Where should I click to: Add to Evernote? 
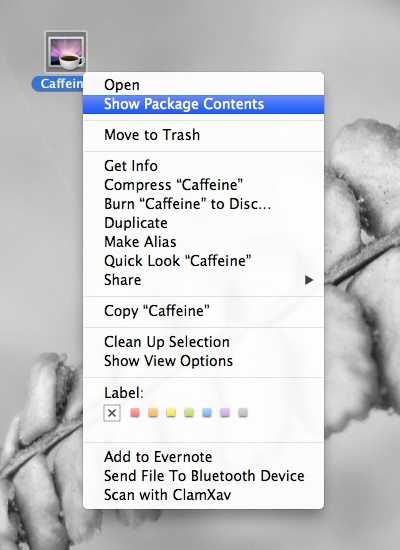(203, 457)
